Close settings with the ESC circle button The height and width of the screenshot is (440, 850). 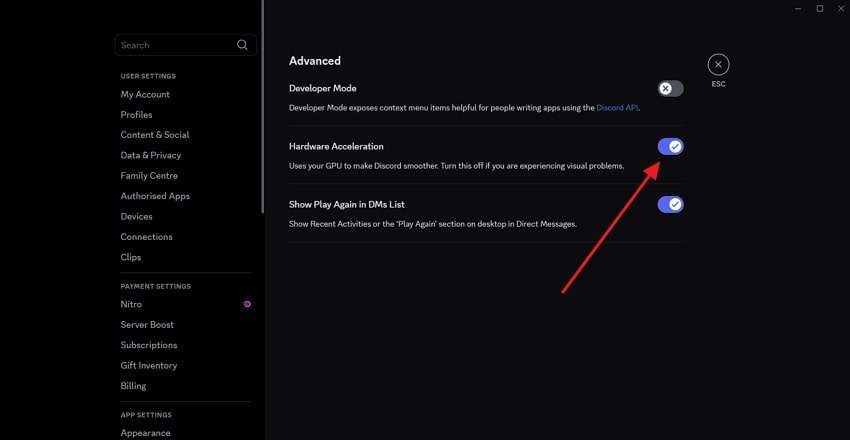tap(718, 65)
